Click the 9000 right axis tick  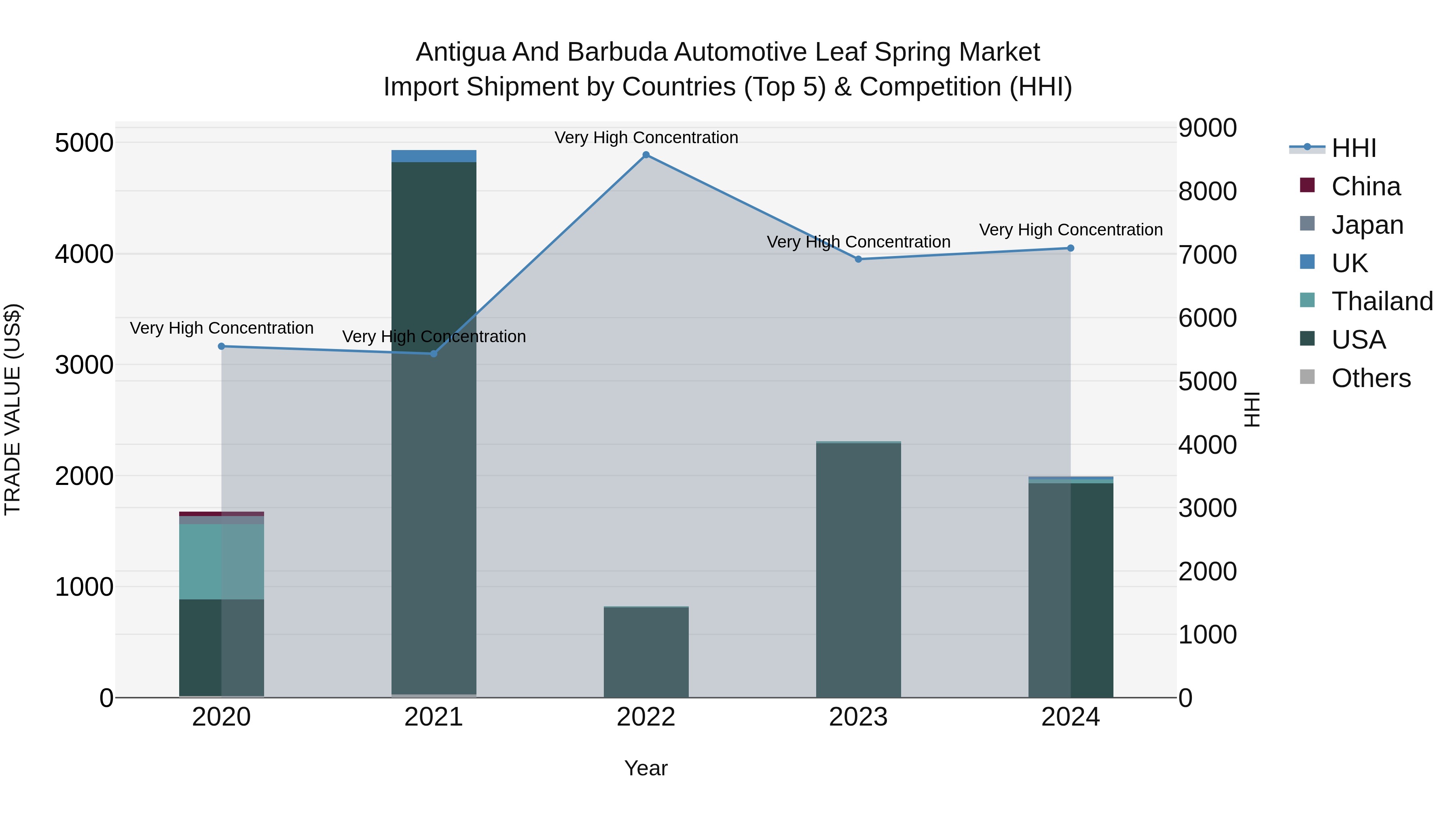(x=1208, y=128)
